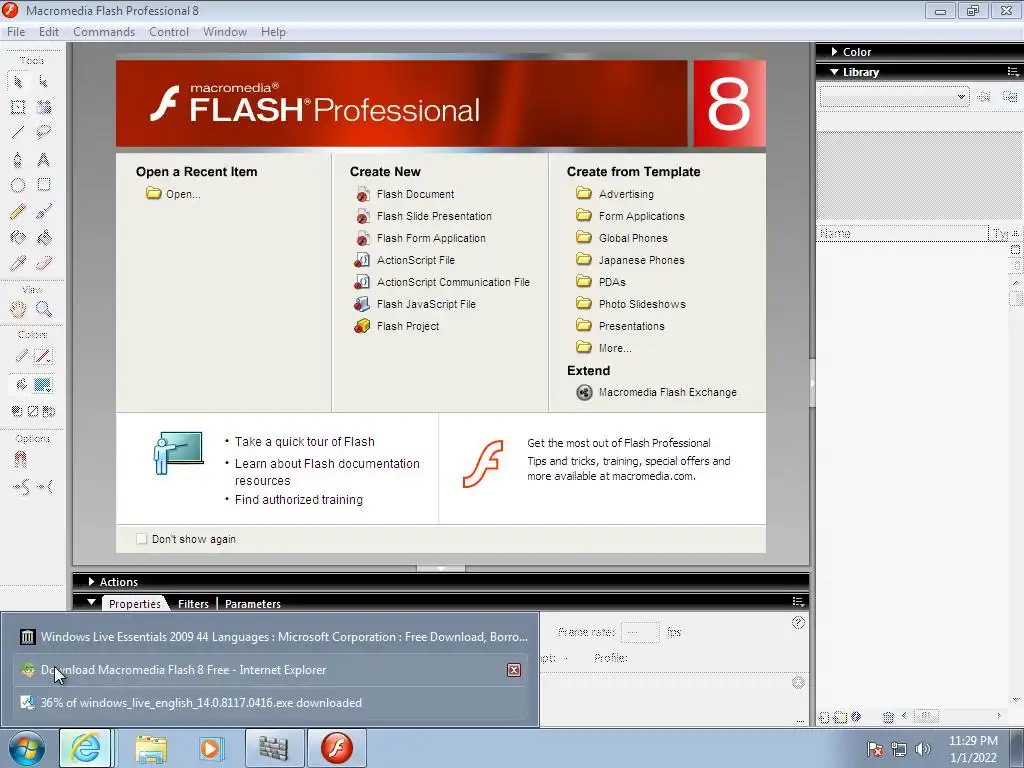Click the Smooth option icon
This screenshot has height=768, width=1024.
click(x=21, y=487)
